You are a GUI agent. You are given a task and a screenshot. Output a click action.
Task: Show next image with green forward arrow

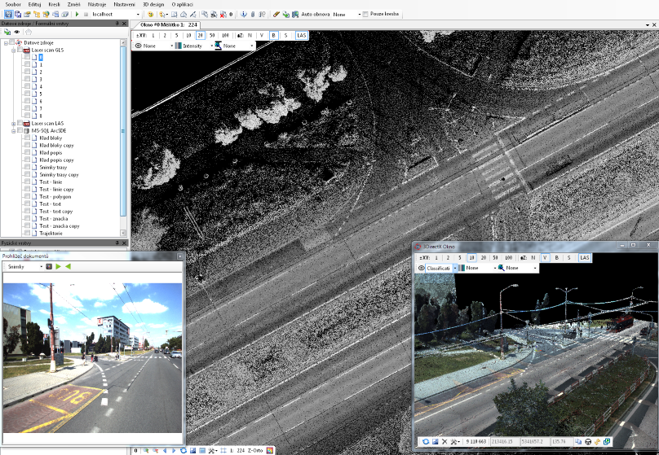[x=58, y=266]
